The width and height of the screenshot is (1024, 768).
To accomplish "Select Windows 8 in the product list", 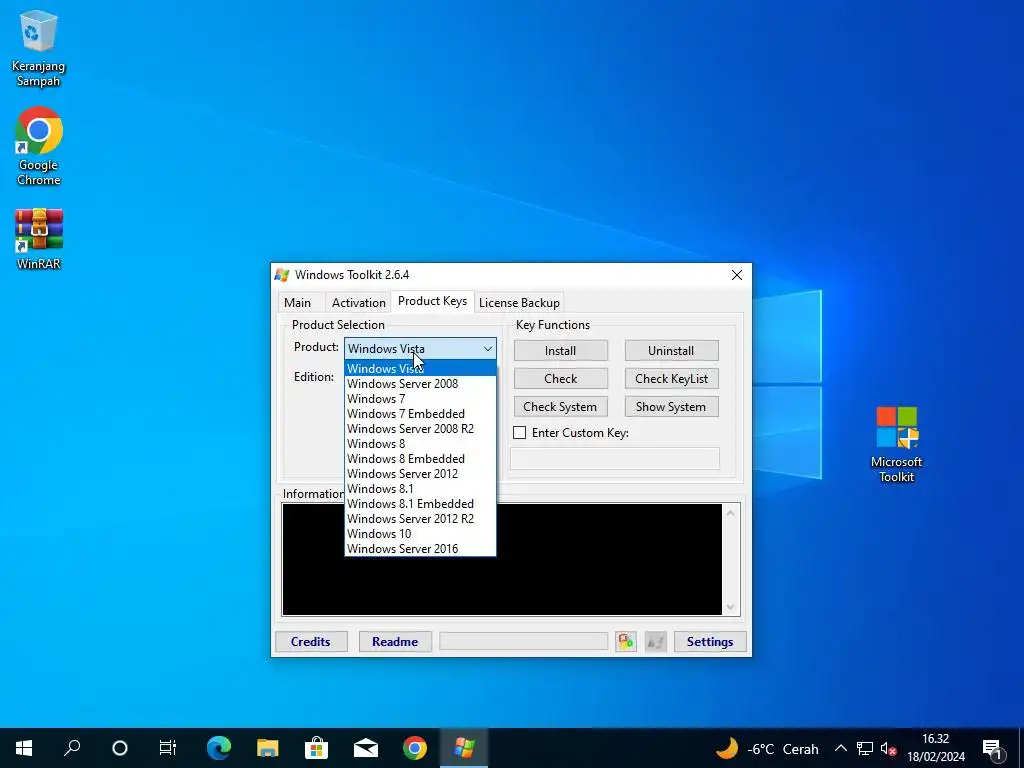I will point(420,443).
